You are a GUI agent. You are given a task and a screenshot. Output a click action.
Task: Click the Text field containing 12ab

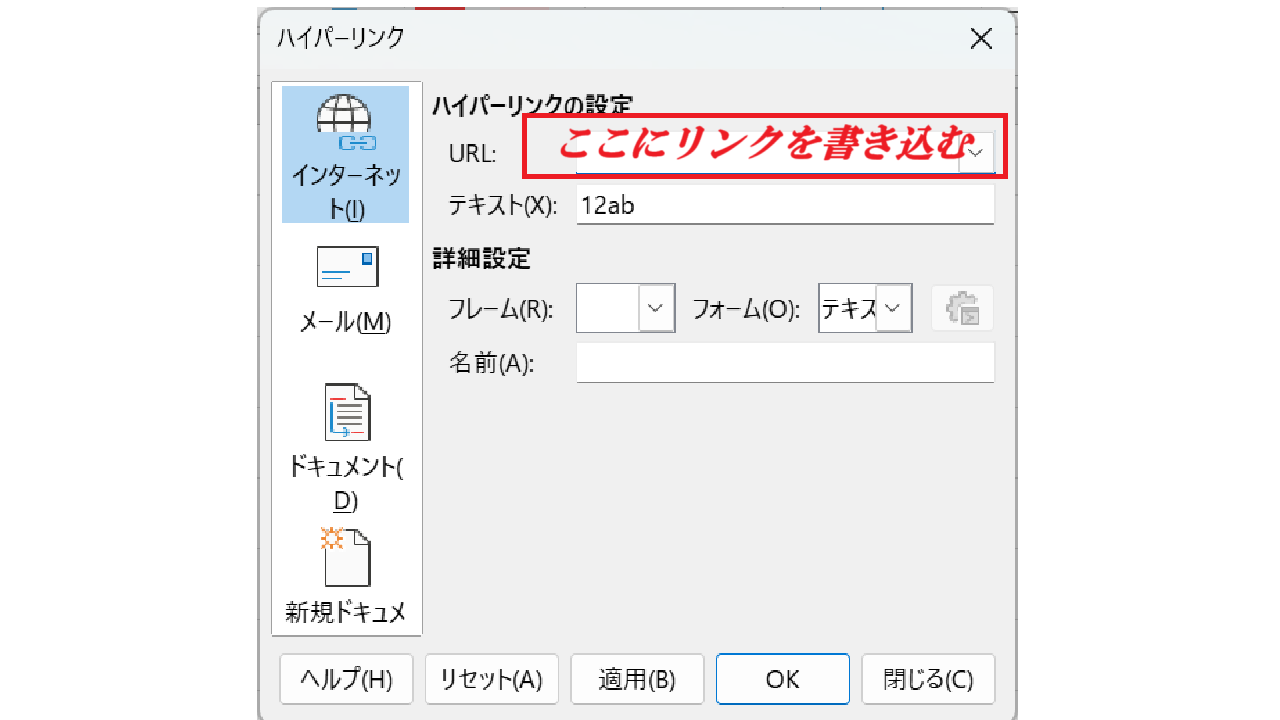[x=785, y=205]
